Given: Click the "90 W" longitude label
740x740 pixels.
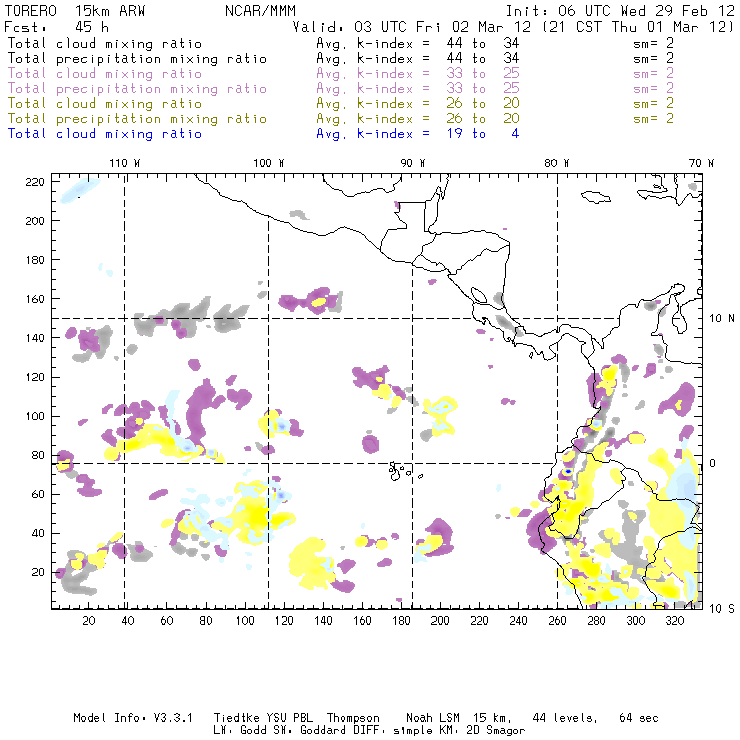Looking at the screenshot, I should tap(413, 163).
